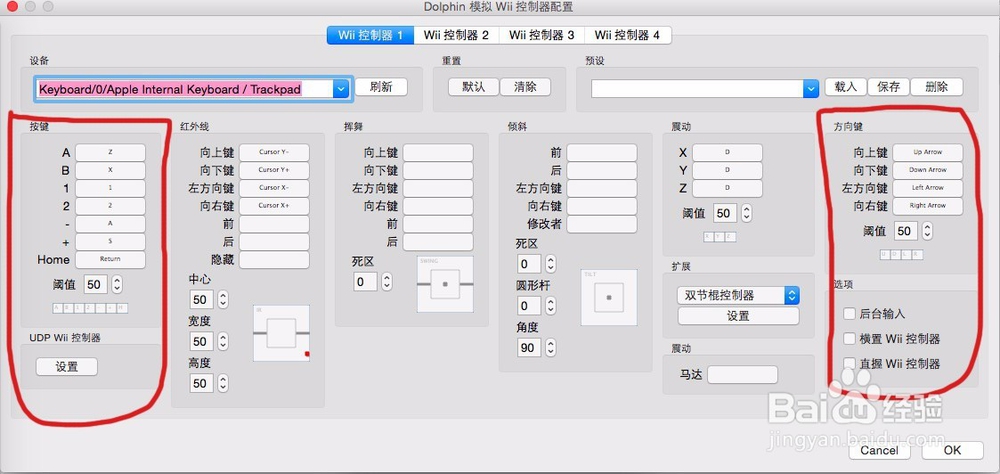Click the 清除 clear button
This screenshot has height=474, width=1000.
click(525, 87)
